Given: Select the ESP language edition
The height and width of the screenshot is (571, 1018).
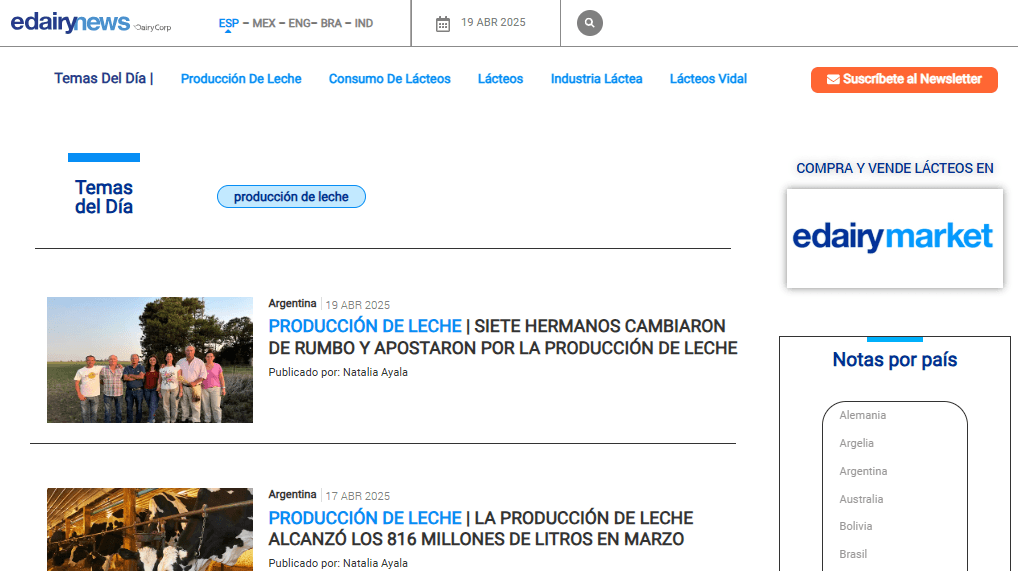Looking at the screenshot, I should pos(229,23).
